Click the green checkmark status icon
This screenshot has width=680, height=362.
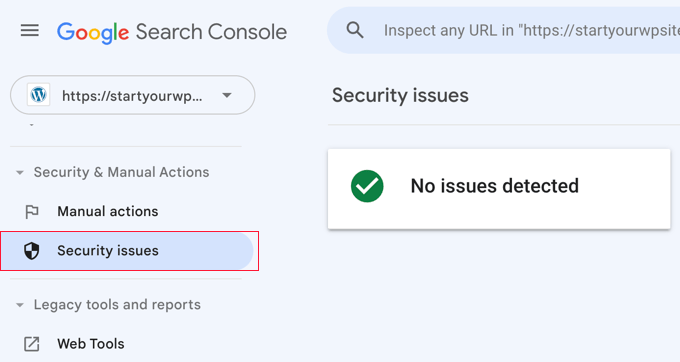(367, 186)
